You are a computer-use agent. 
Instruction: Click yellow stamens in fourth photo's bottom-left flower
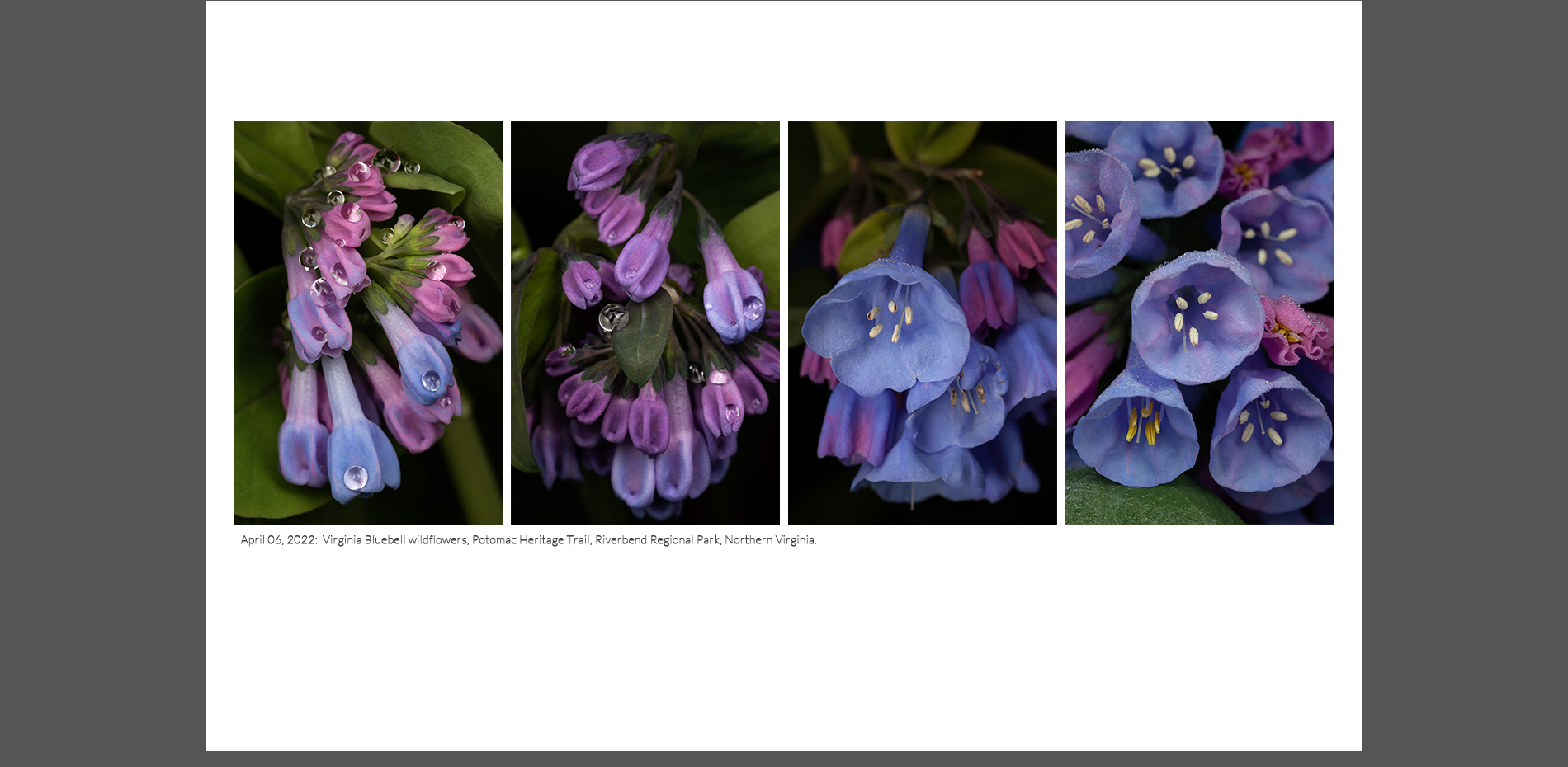(1143, 421)
